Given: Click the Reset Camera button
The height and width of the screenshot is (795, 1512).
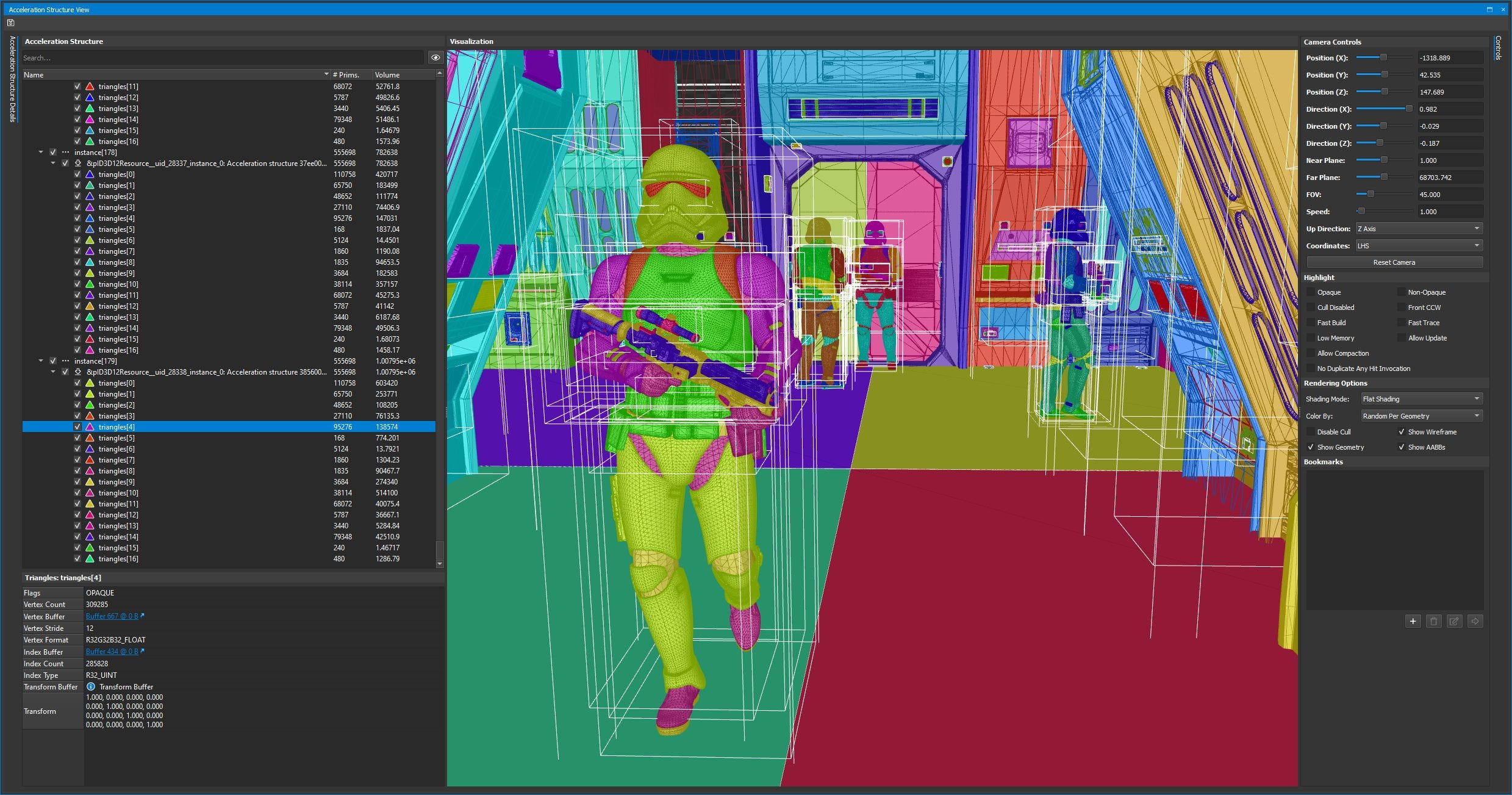Looking at the screenshot, I should coord(1394,262).
